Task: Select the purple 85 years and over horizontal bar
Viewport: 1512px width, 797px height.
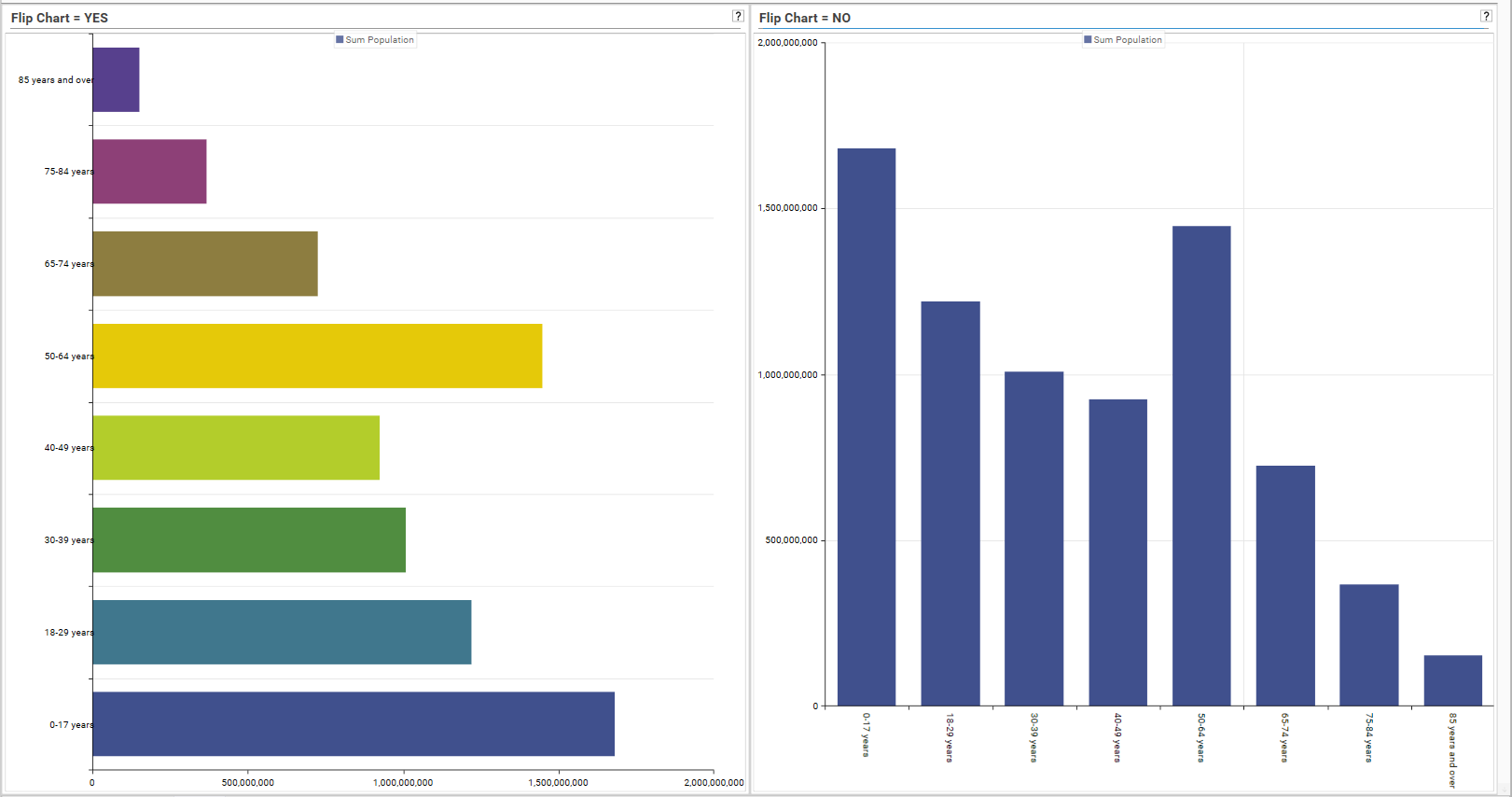Action: point(116,80)
